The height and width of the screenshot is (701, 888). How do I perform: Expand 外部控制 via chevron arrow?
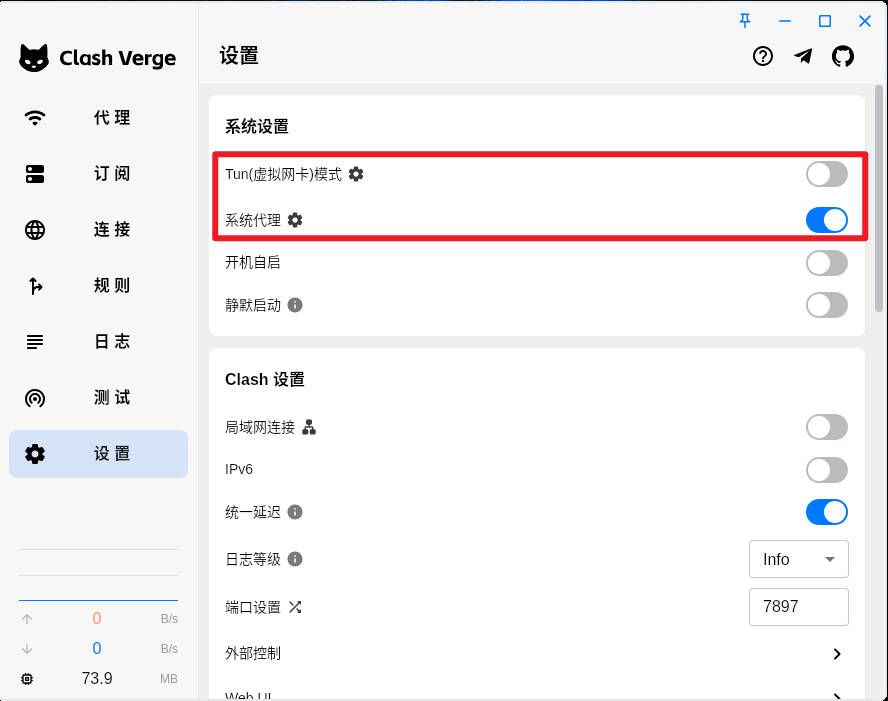pos(837,654)
